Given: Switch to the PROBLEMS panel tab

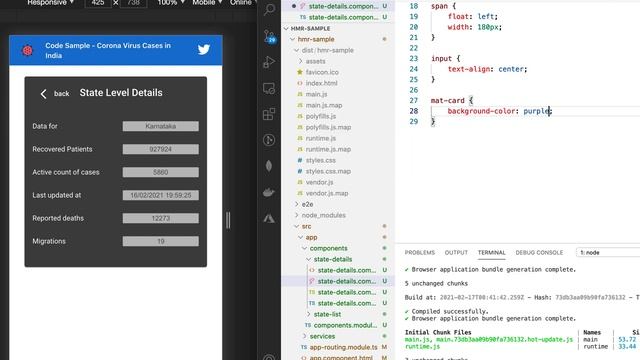Looking at the screenshot, I should 420,253.
